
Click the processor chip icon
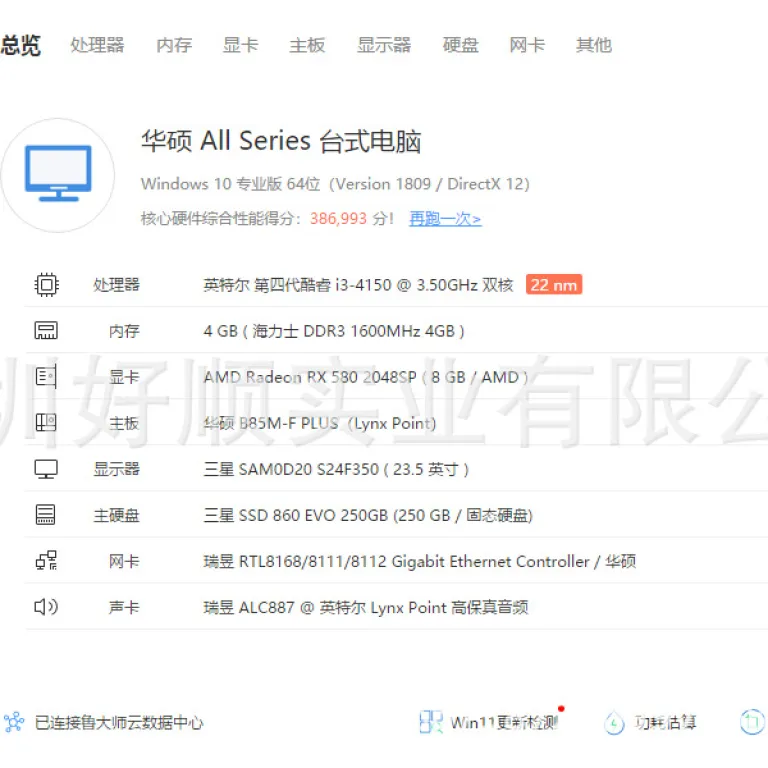point(47,285)
